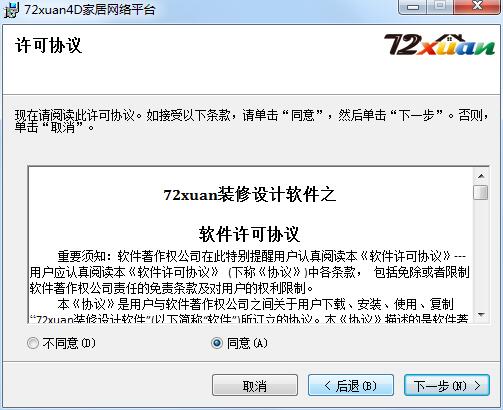
Task: Close the installer window
Action: (x=477, y=7)
